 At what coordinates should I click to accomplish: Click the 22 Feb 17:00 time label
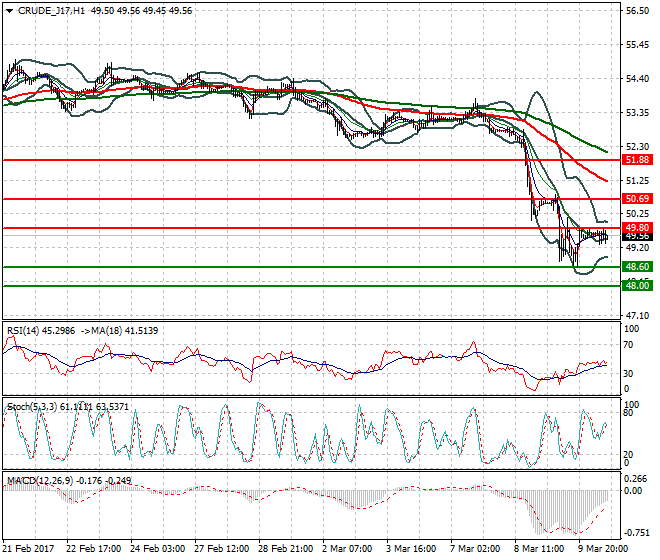click(93, 549)
